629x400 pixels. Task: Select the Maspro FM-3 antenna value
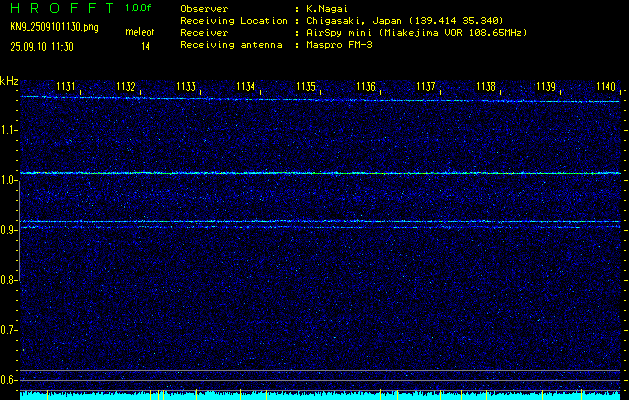pyautogui.click(x=339, y=45)
